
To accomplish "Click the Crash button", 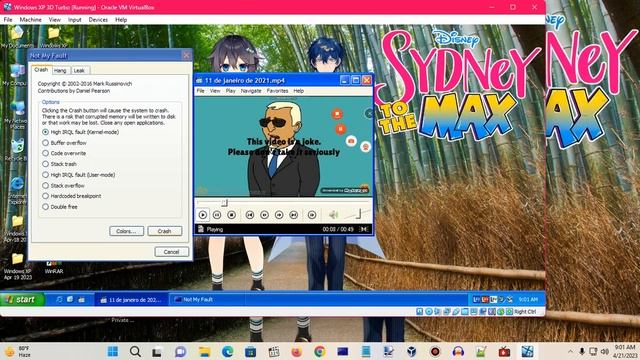I will coord(164,231).
